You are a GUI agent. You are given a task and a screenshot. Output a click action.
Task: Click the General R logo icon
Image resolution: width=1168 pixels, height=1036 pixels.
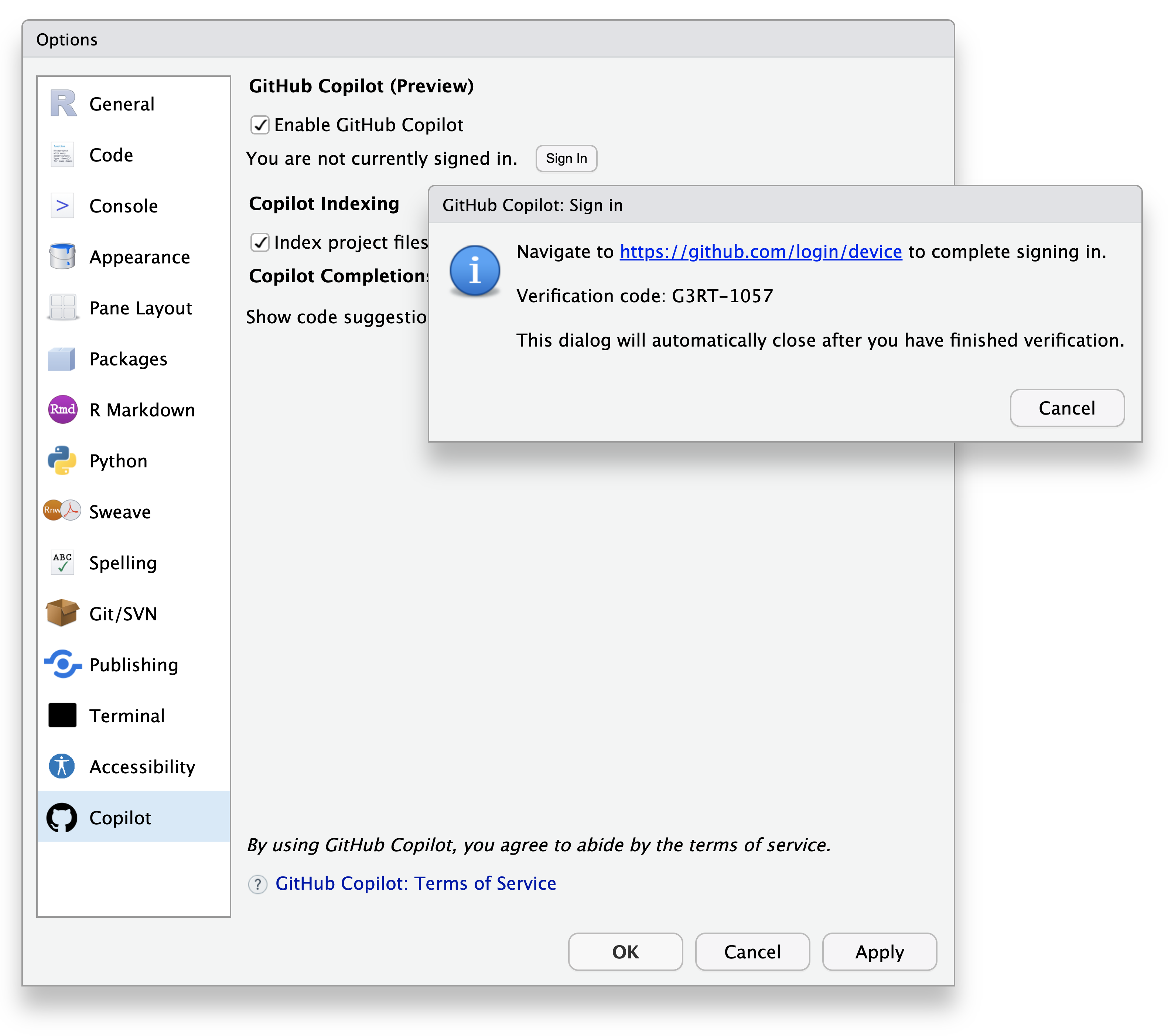coord(63,104)
